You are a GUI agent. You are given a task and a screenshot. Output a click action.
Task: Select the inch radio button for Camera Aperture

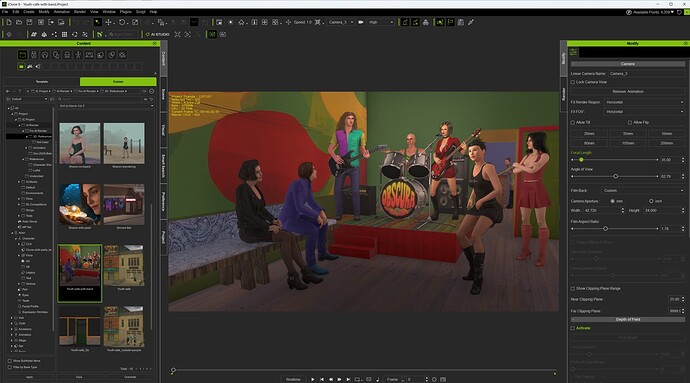tap(651, 201)
